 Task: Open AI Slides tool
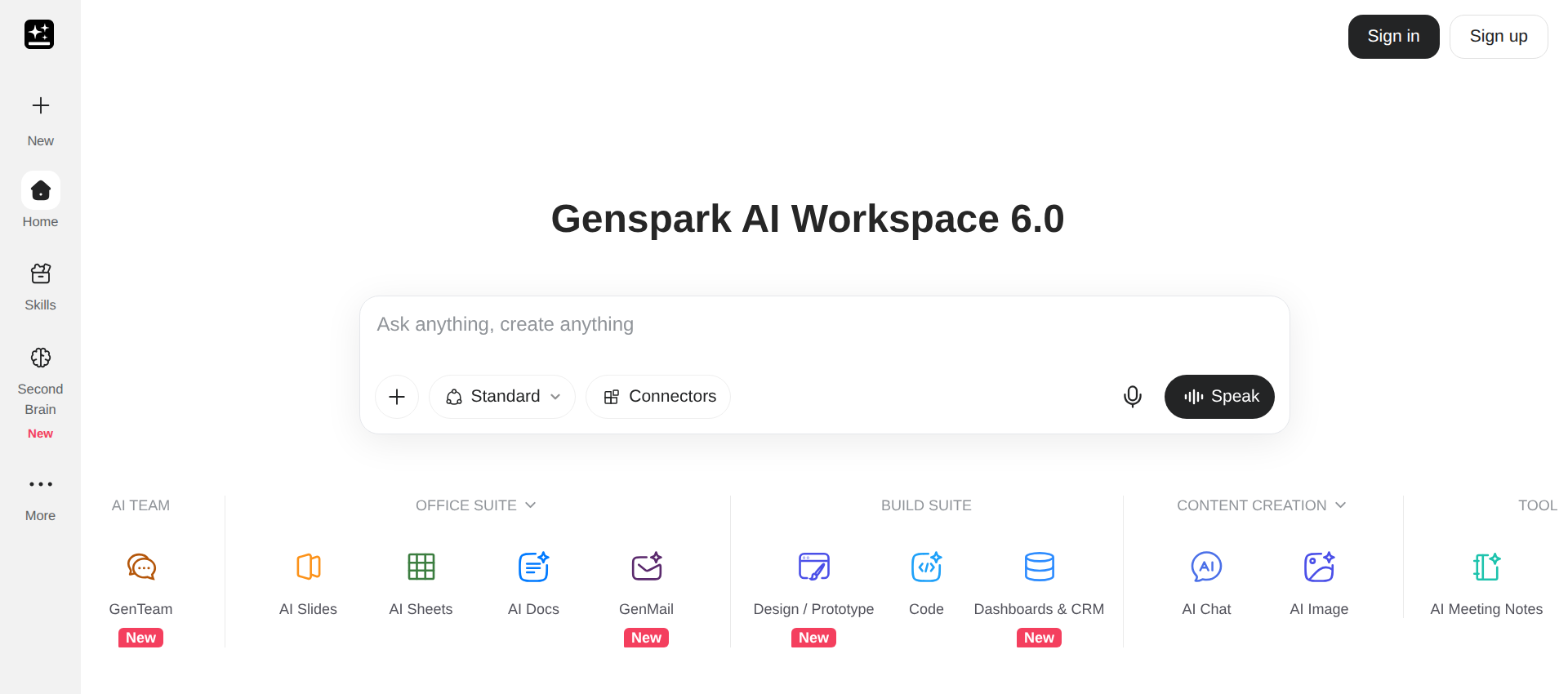pos(308,584)
